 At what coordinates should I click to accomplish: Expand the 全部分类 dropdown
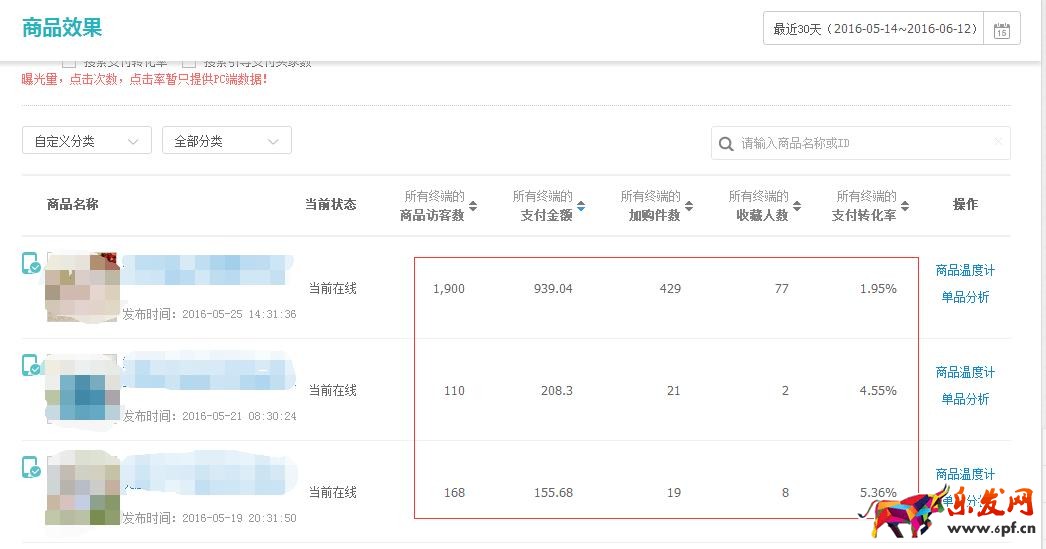[227, 141]
